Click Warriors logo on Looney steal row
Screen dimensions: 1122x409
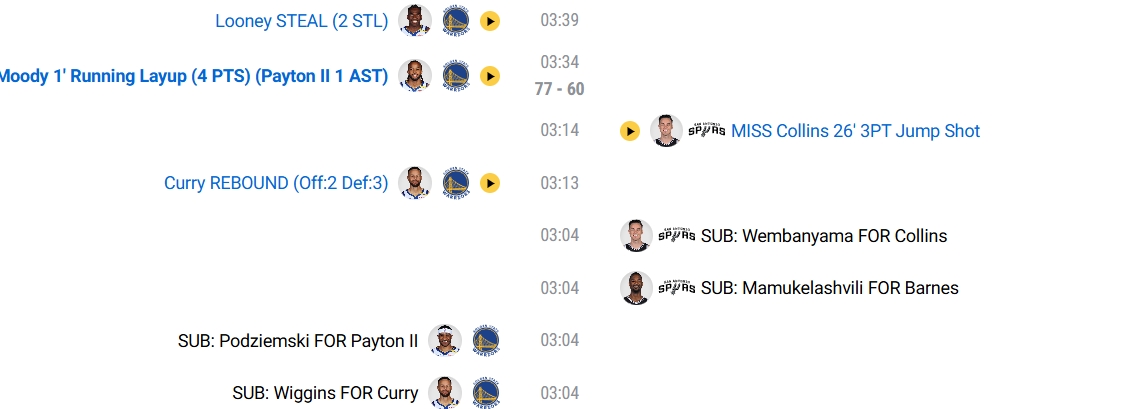(x=456, y=21)
